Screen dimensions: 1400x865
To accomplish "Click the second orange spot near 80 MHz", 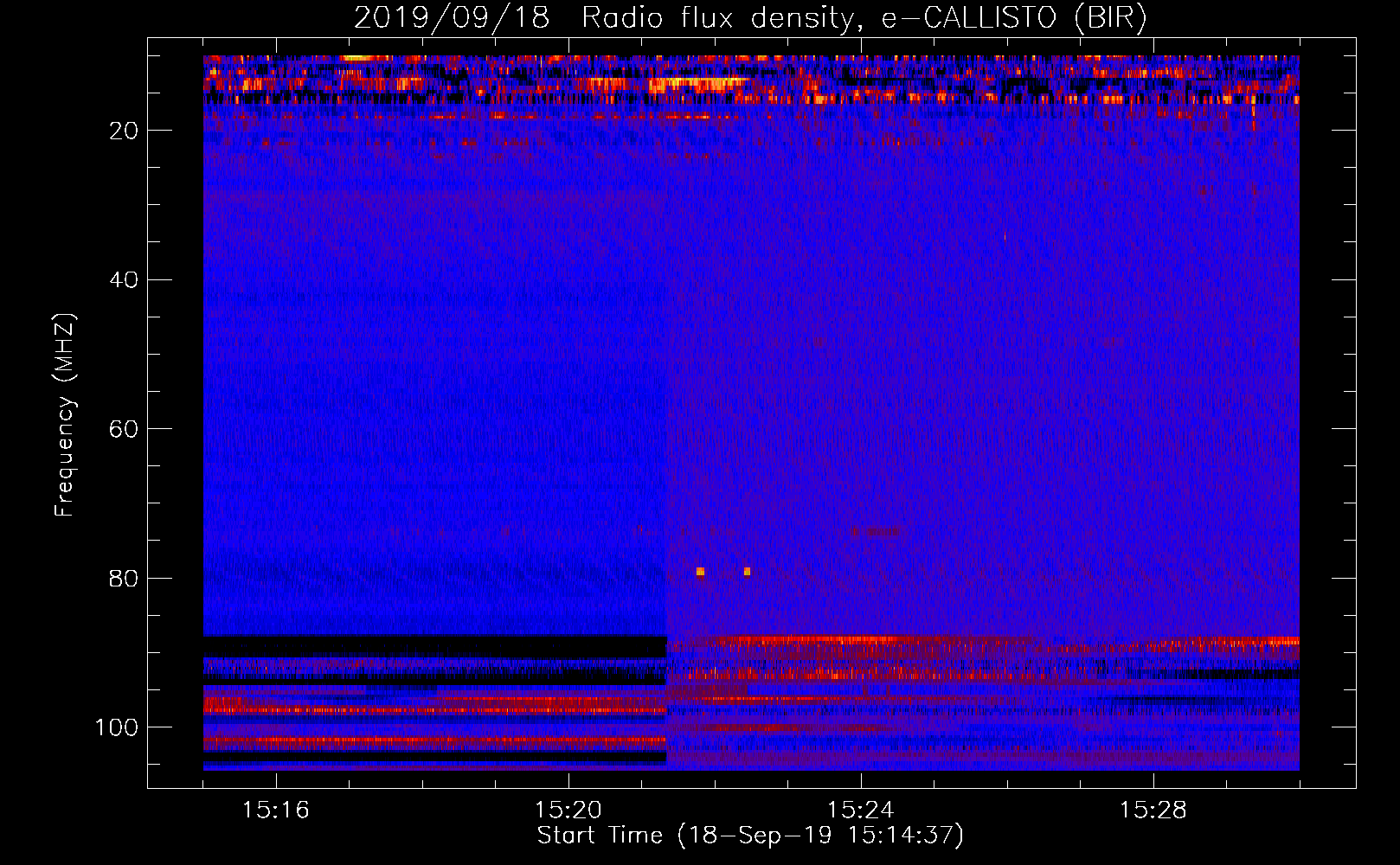I will pos(747,572).
